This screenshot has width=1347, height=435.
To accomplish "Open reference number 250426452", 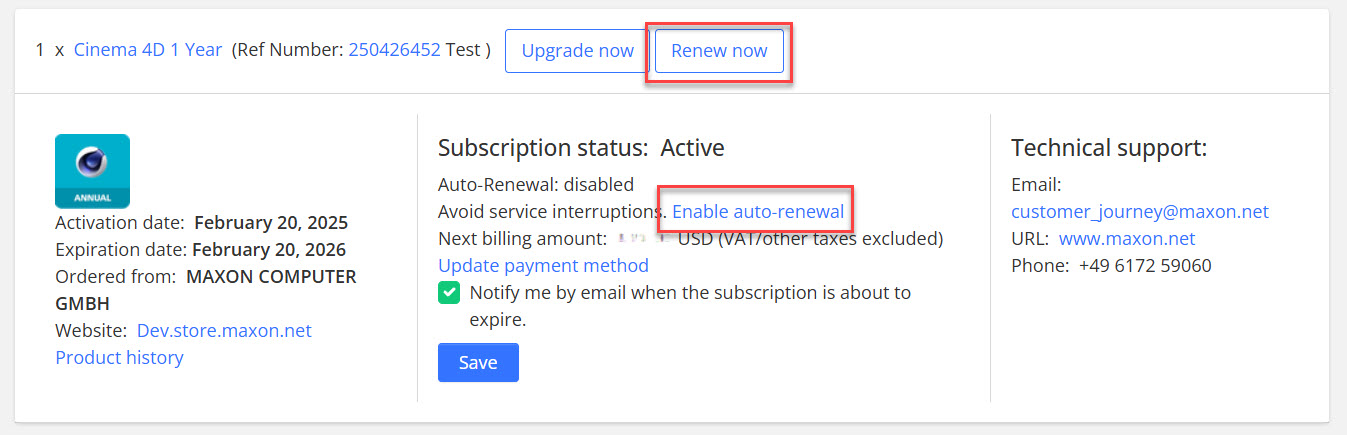I will tap(394, 50).
